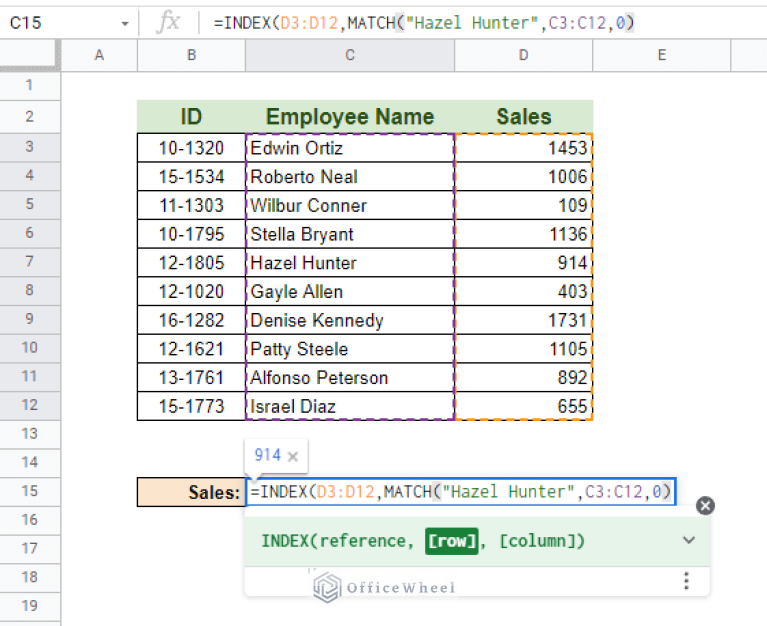Select row 13 header
This screenshot has width=767, height=626.
pos(29,434)
